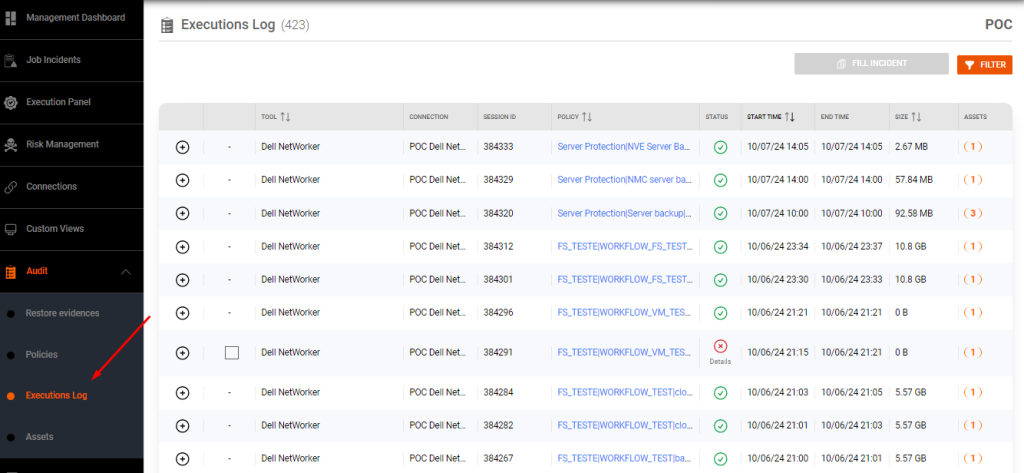The width and height of the screenshot is (1024, 473).
Task: Tick the checkbox for session 384291
Action: (232, 352)
